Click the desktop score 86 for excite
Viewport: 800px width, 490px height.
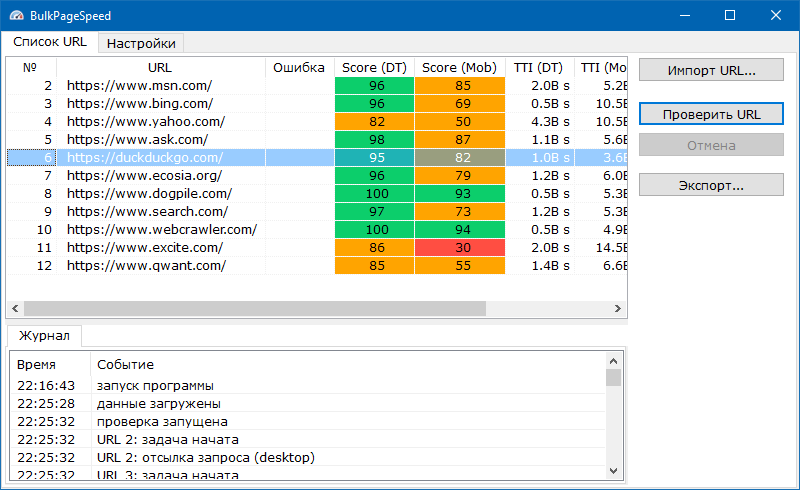(x=374, y=248)
